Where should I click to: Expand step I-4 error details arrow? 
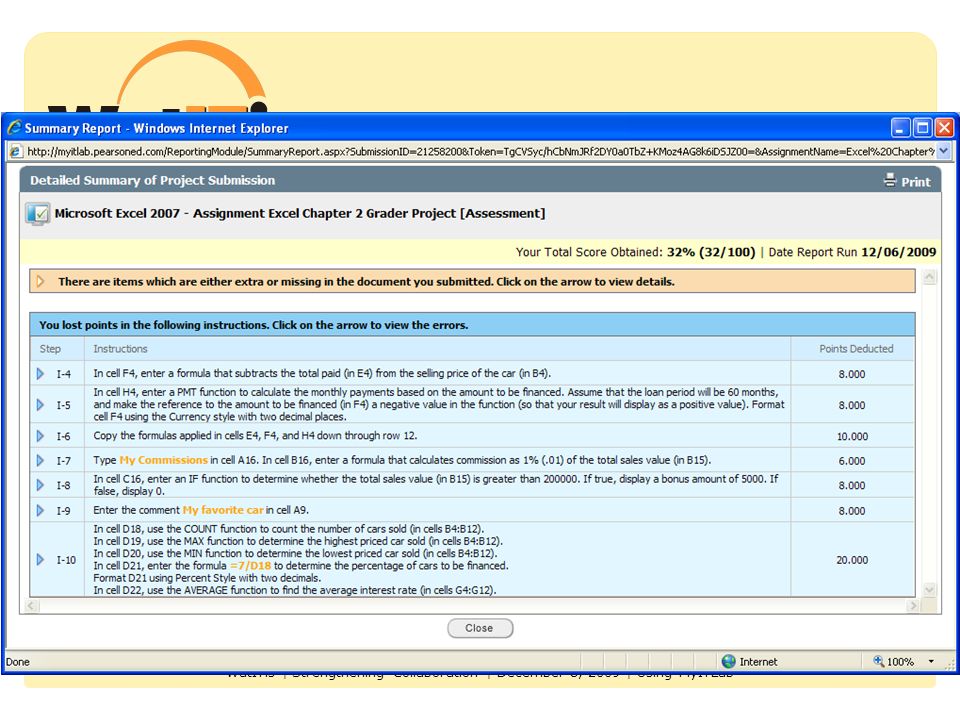pos(40,373)
